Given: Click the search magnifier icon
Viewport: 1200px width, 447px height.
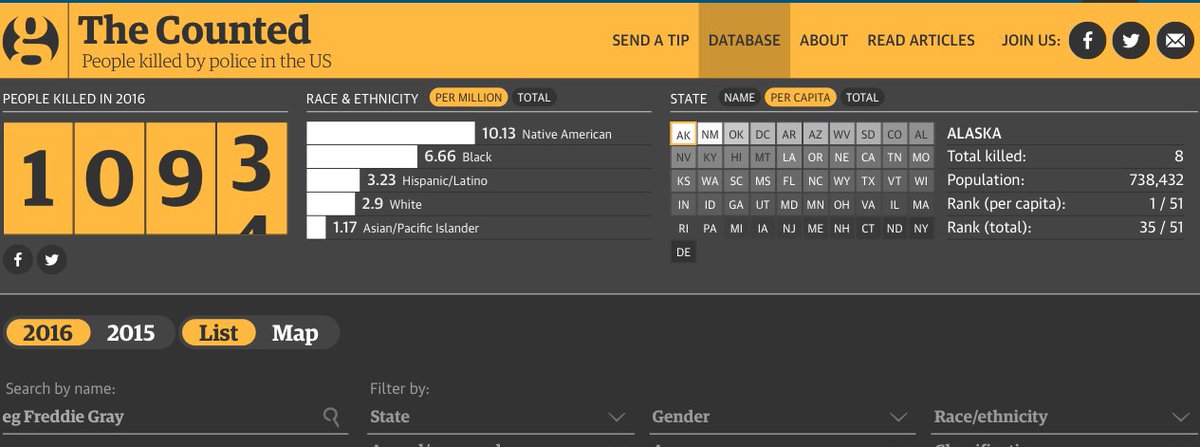Looking at the screenshot, I should [x=330, y=416].
